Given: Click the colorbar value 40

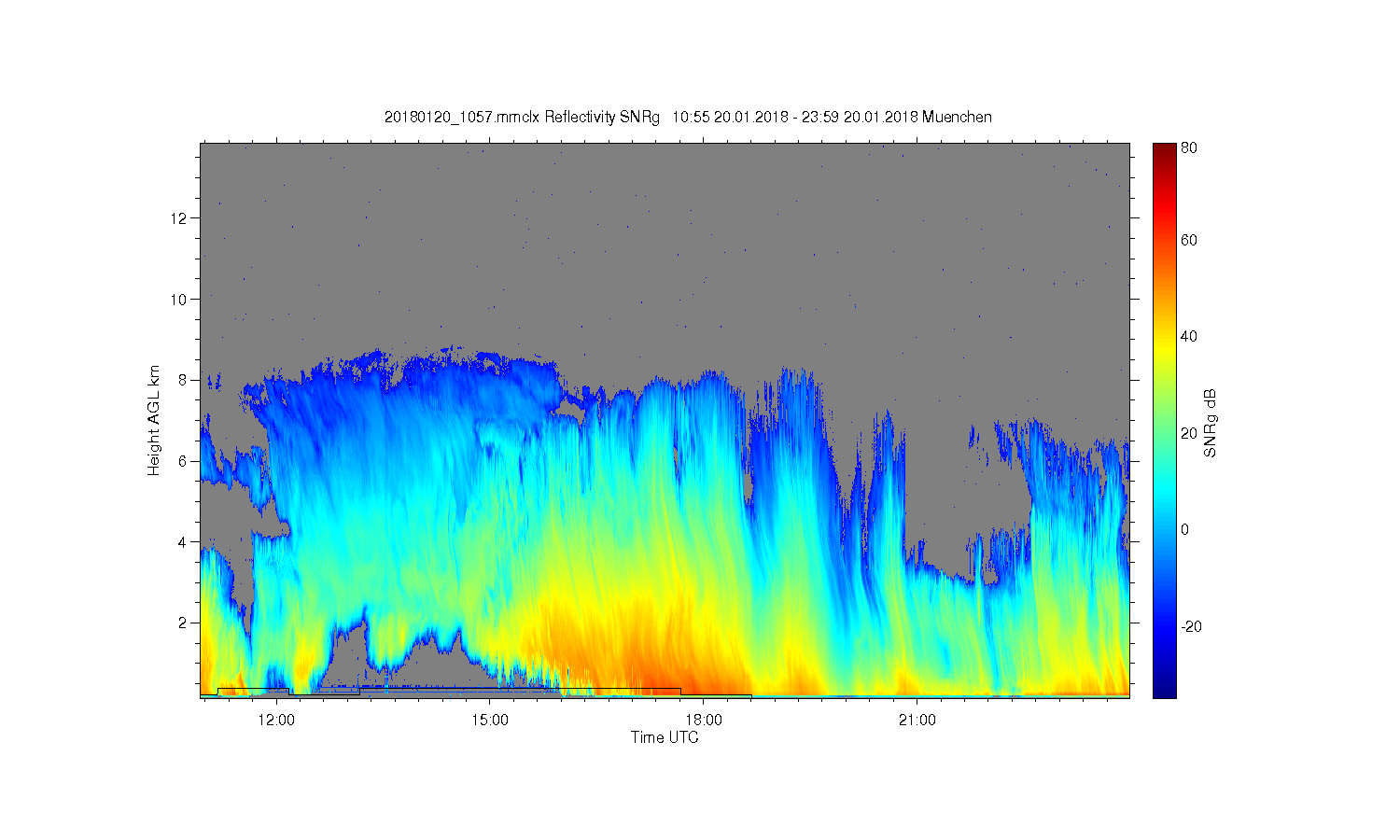Looking at the screenshot, I should (x=1189, y=337).
